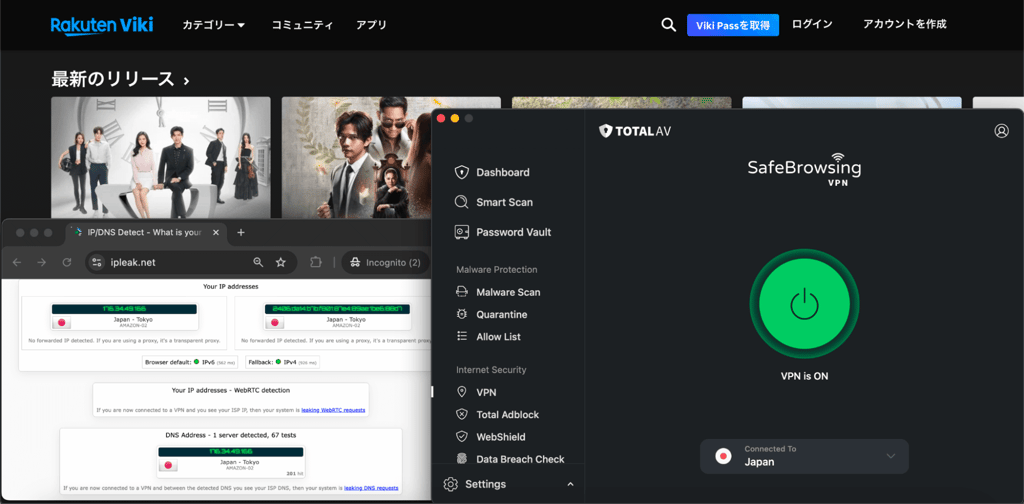Screen dimensions: 1024x504
Task: Bookmark ipleak.net with the star icon
Action: 281,262
